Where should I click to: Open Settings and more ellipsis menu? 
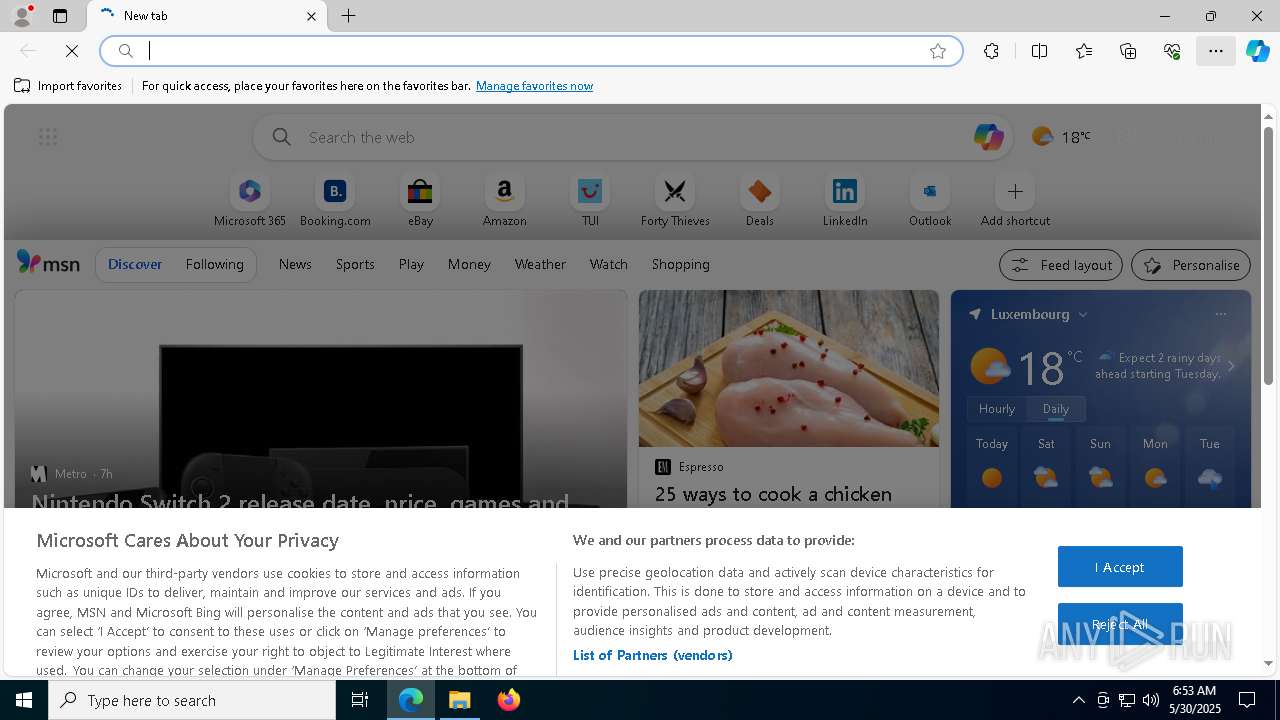[x=1216, y=51]
